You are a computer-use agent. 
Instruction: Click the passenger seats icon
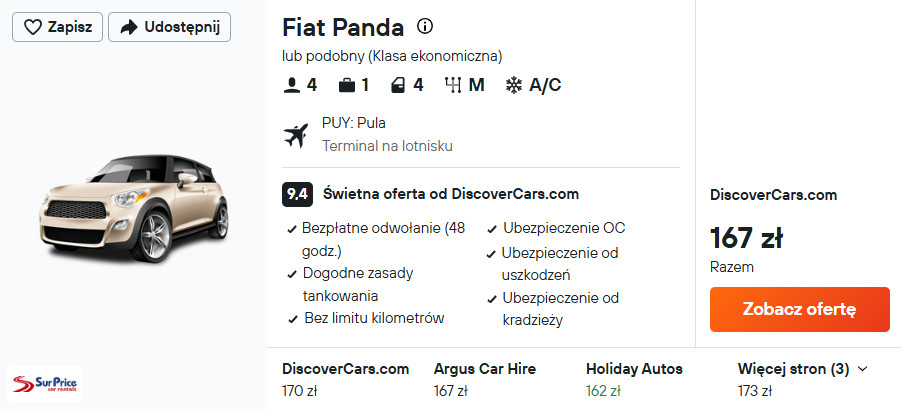point(292,85)
